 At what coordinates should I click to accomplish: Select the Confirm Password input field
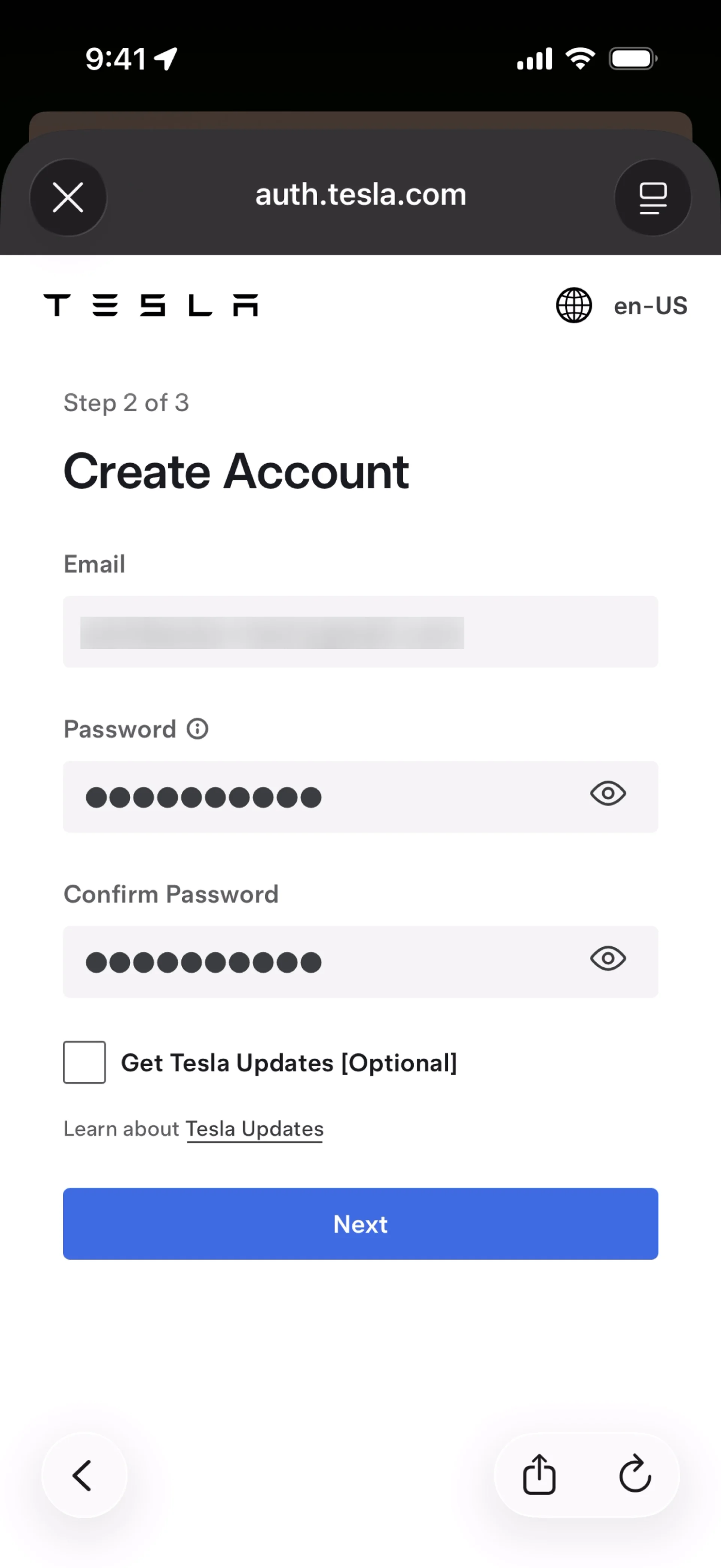[329, 962]
